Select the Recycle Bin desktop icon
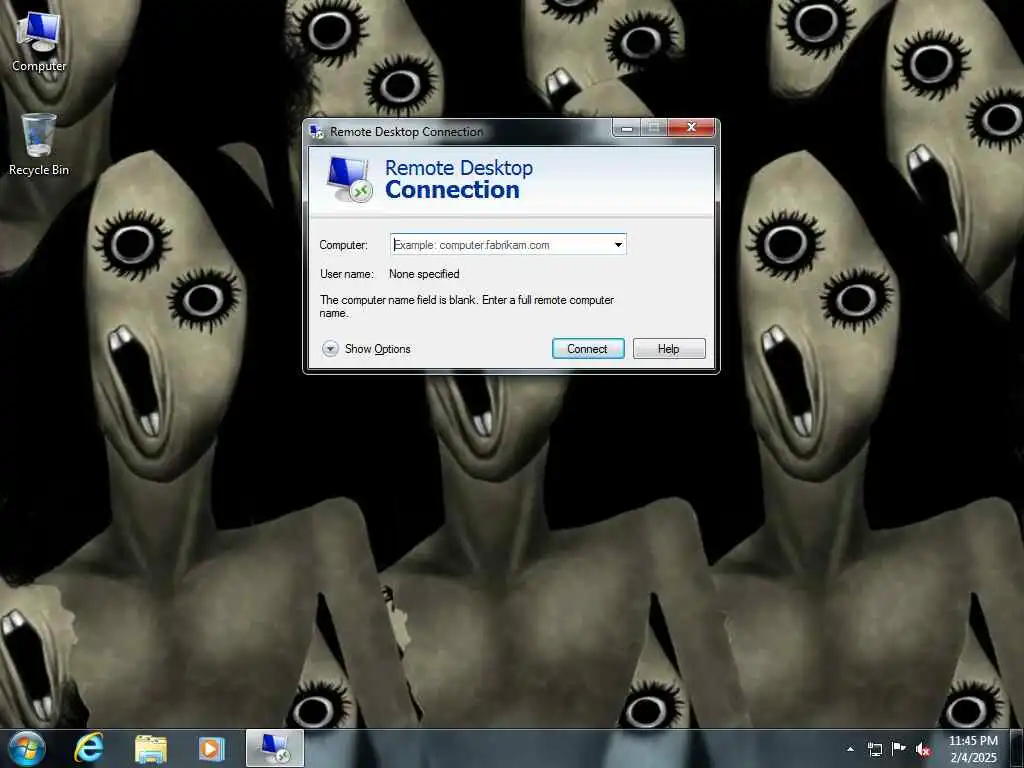 [x=39, y=144]
